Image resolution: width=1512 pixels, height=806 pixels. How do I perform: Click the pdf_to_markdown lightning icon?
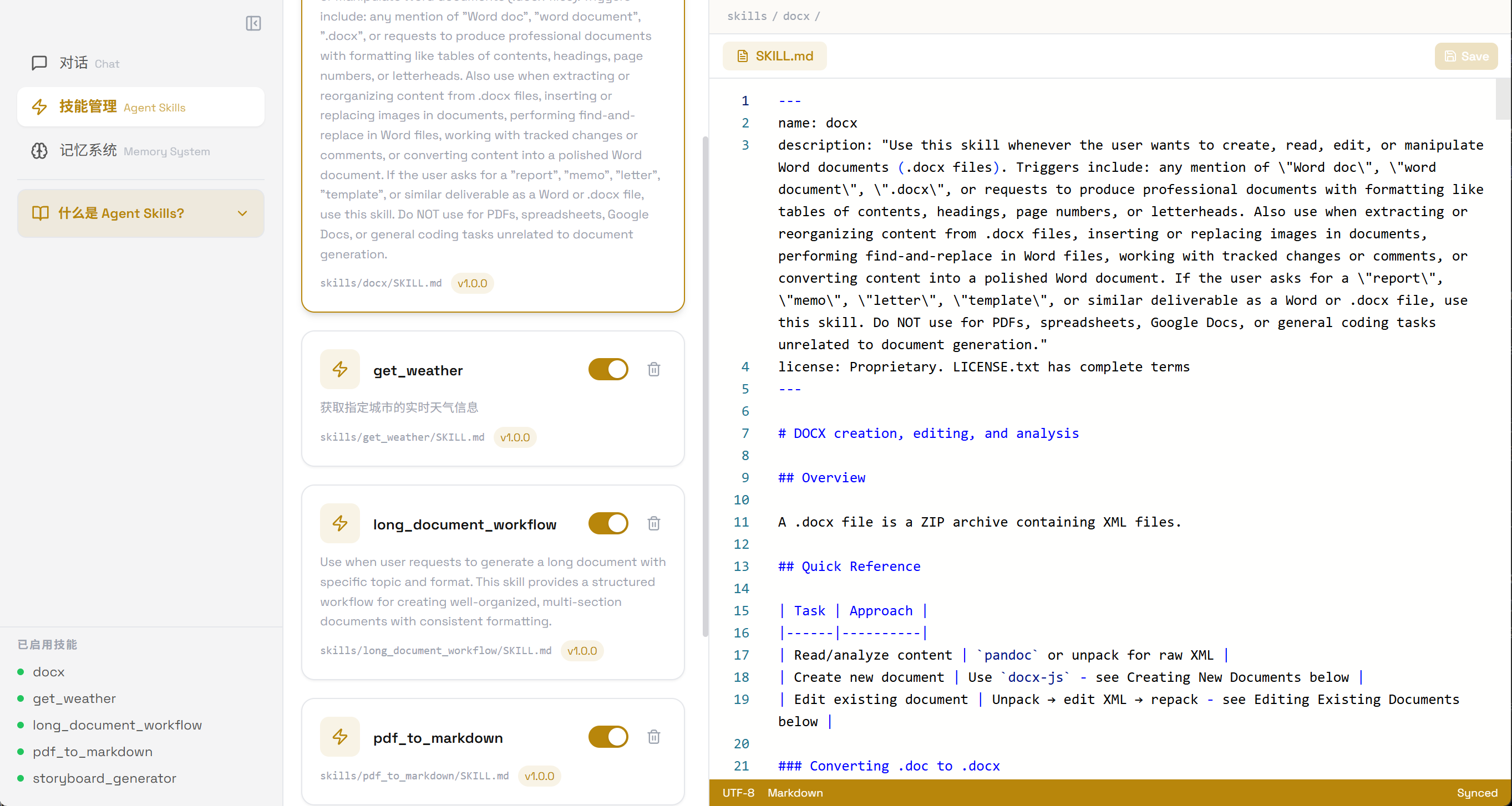coord(340,737)
